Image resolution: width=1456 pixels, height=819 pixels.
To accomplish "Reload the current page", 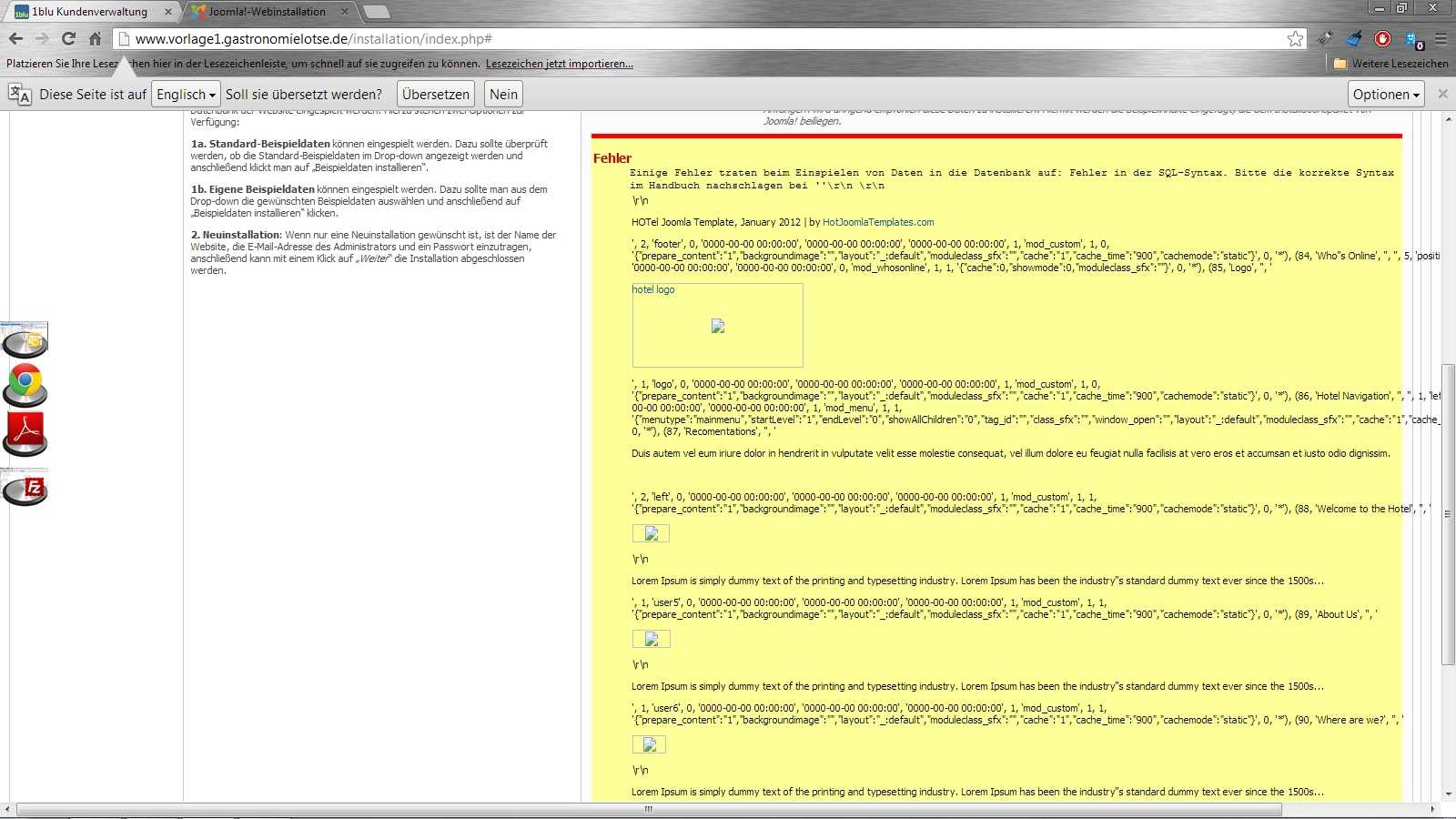I will (68, 38).
